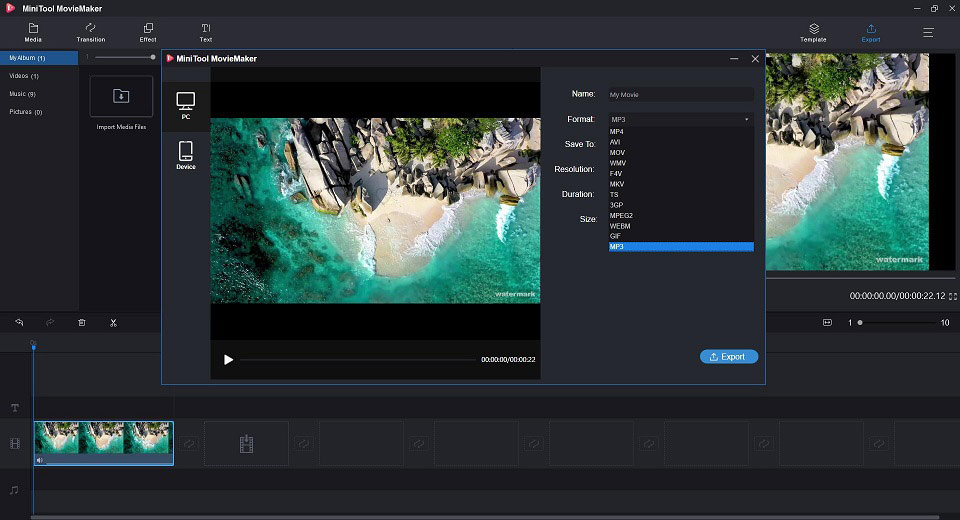The width and height of the screenshot is (960, 520).
Task: Click the undo arrow above timeline
Action: pos(19,323)
